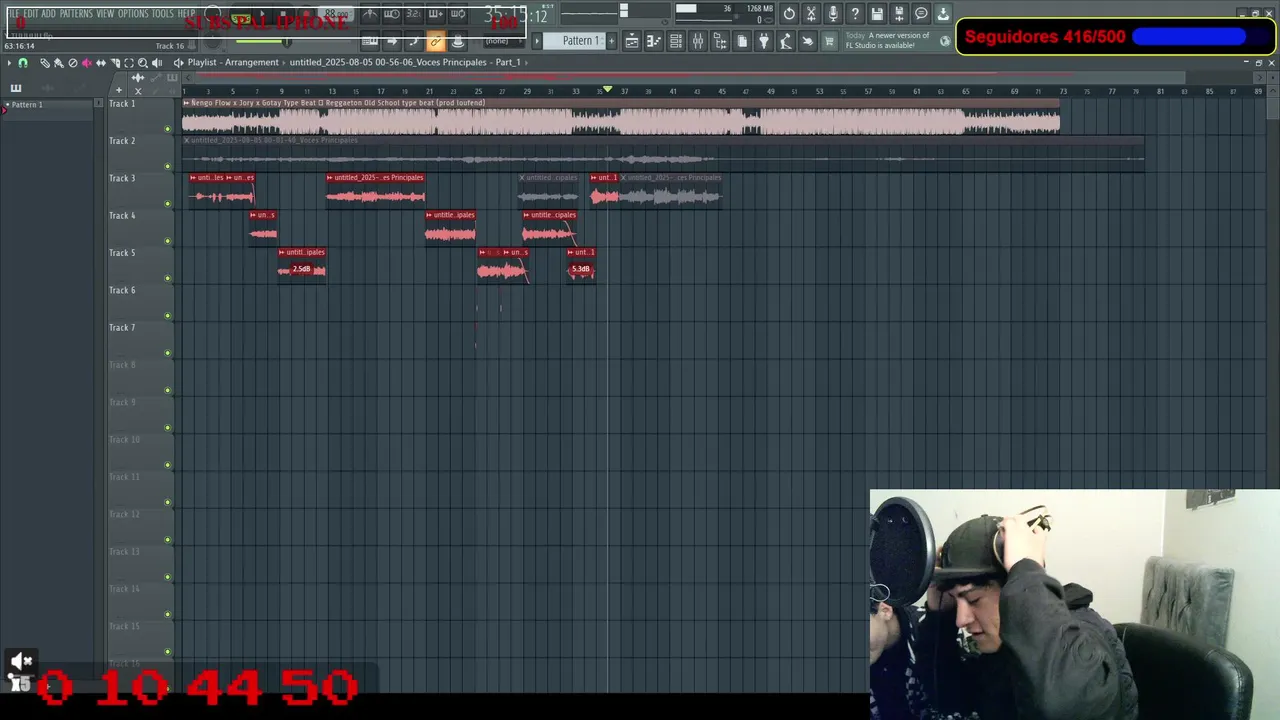
Task: Open the Channel rack view
Action: pyautogui.click(x=676, y=41)
